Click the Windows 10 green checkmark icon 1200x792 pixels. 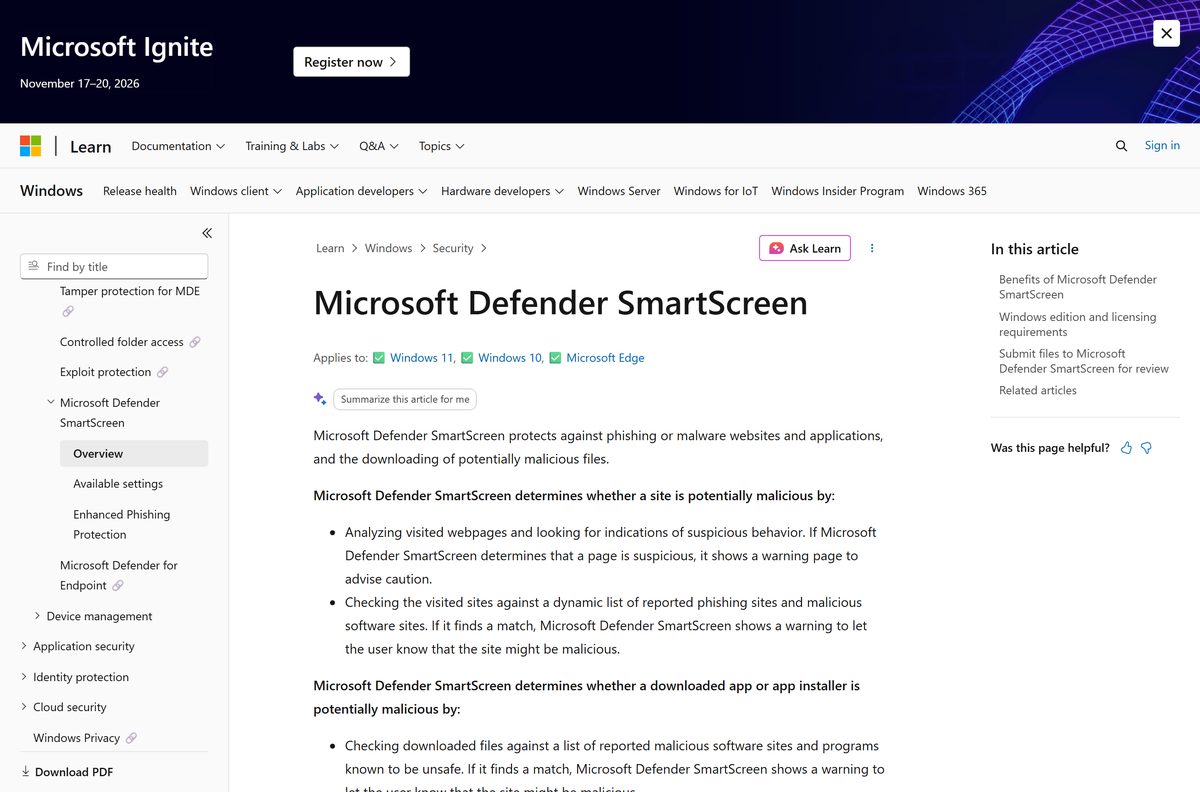pos(467,358)
